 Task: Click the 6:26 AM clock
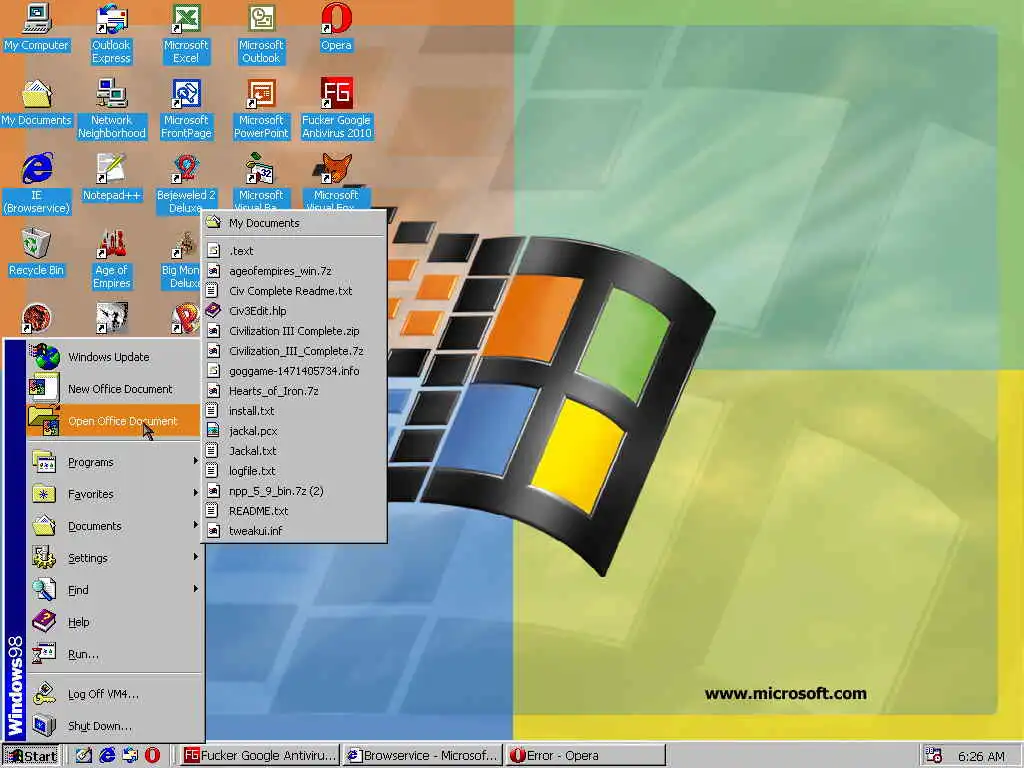pyautogui.click(x=981, y=756)
